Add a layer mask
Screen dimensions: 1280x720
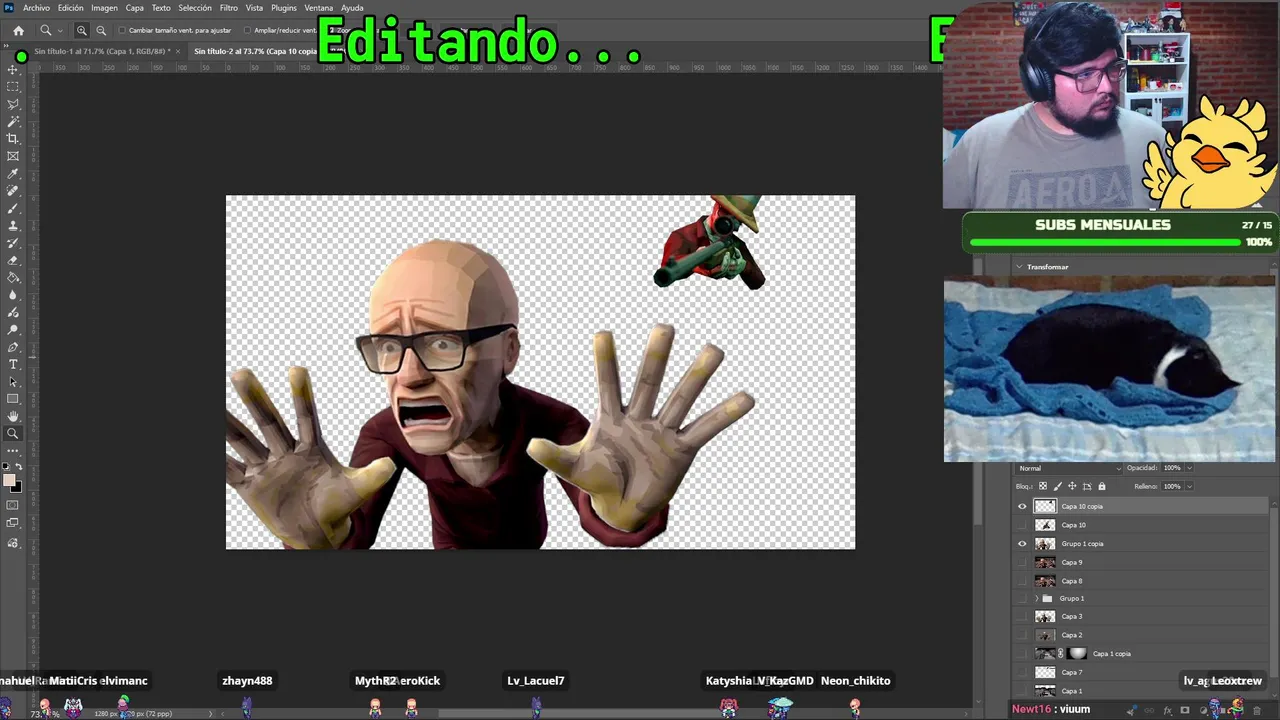click(1185, 711)
